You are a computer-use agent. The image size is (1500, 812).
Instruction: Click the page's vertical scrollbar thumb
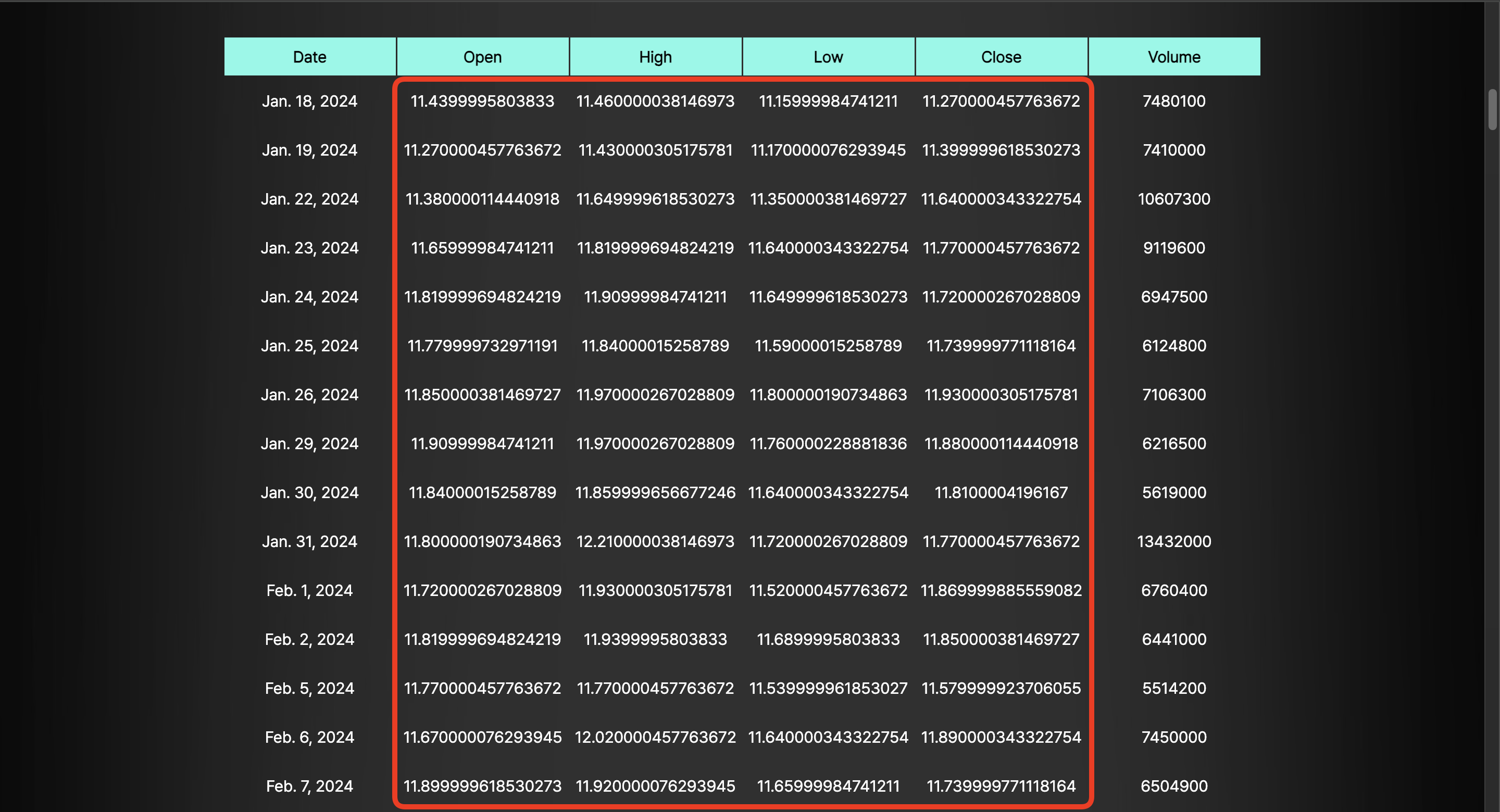(1492, 109)
